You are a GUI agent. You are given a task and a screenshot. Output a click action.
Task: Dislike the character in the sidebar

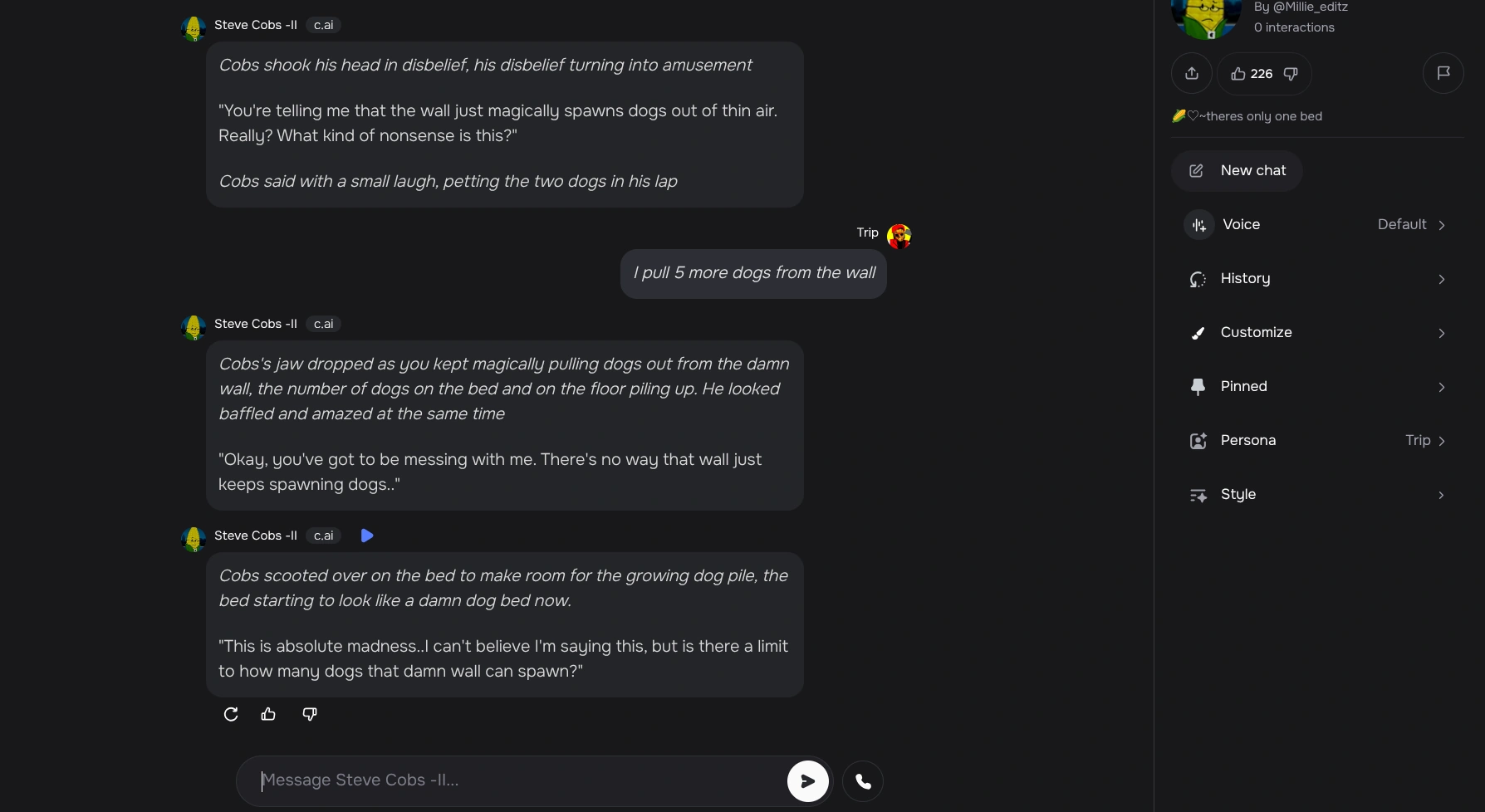[x=1291, y=74]
